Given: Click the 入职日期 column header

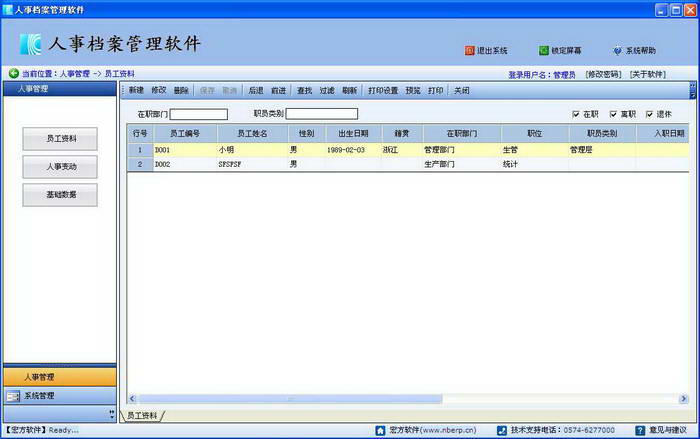Looking at the screenshot, I should click(662, 134).
